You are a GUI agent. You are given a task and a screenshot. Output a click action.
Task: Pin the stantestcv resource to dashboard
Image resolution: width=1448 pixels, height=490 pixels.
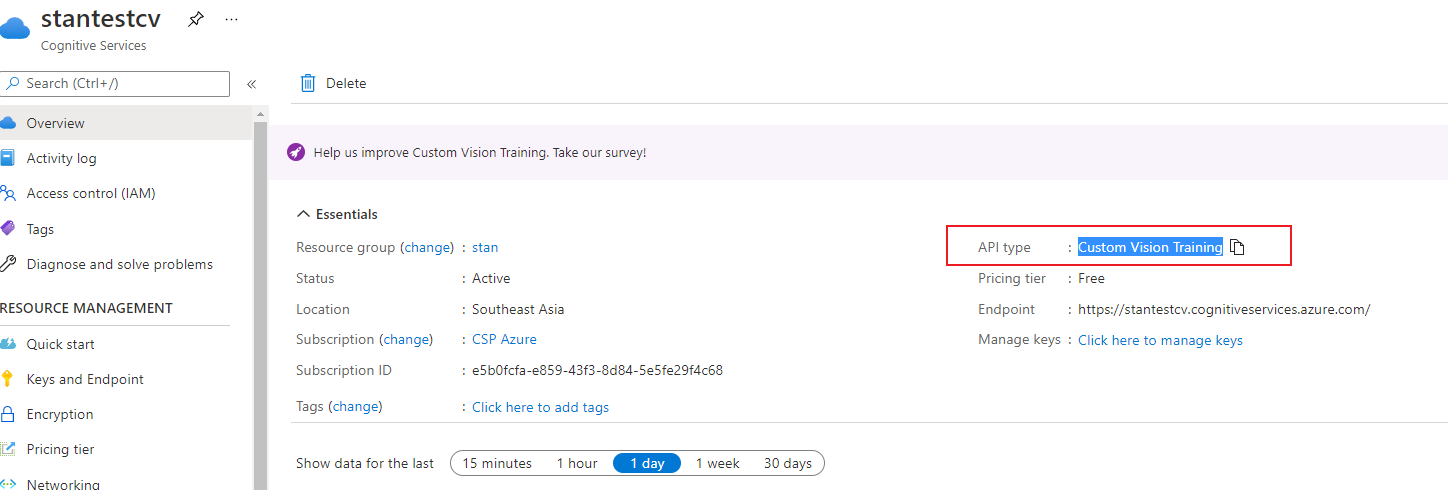(x=195, y=19)
